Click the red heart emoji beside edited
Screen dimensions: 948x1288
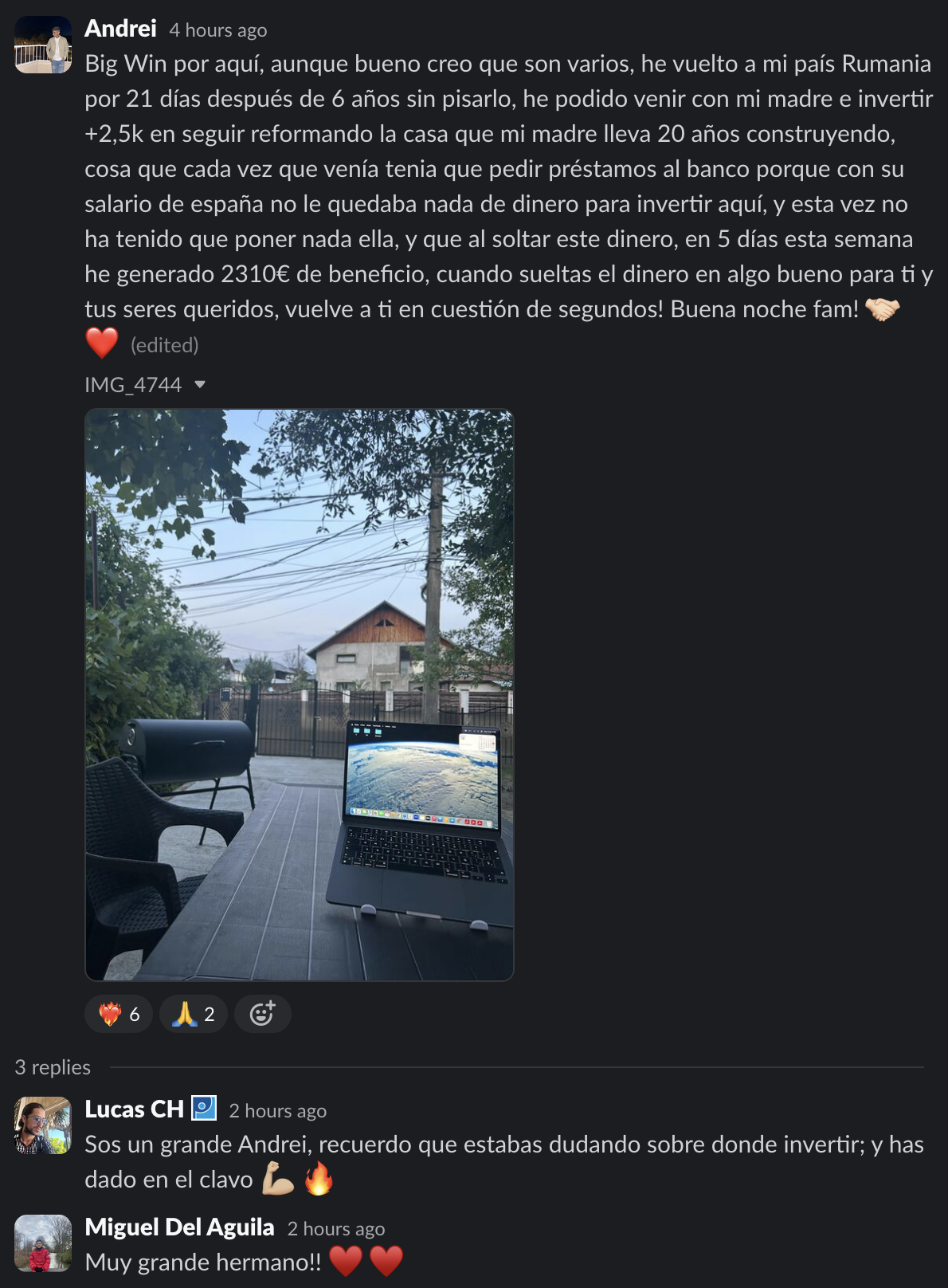(x=102, y=344)
